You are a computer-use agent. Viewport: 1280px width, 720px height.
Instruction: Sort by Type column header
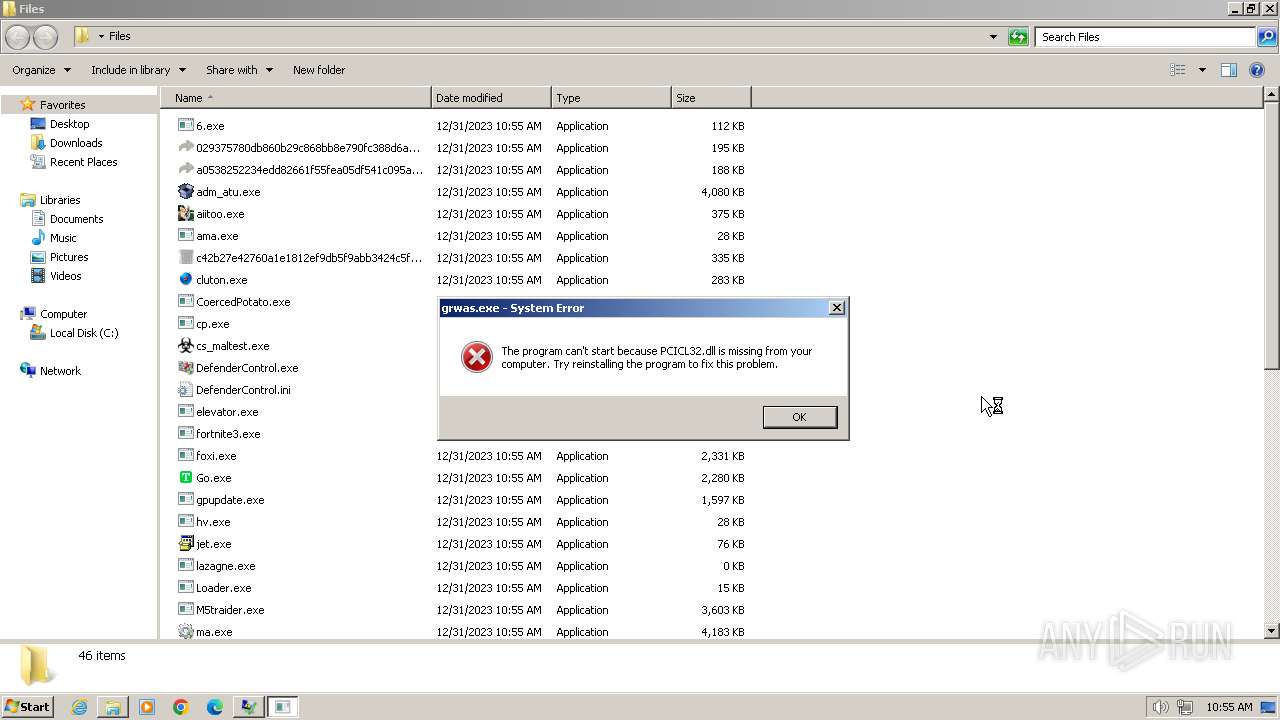611,98
